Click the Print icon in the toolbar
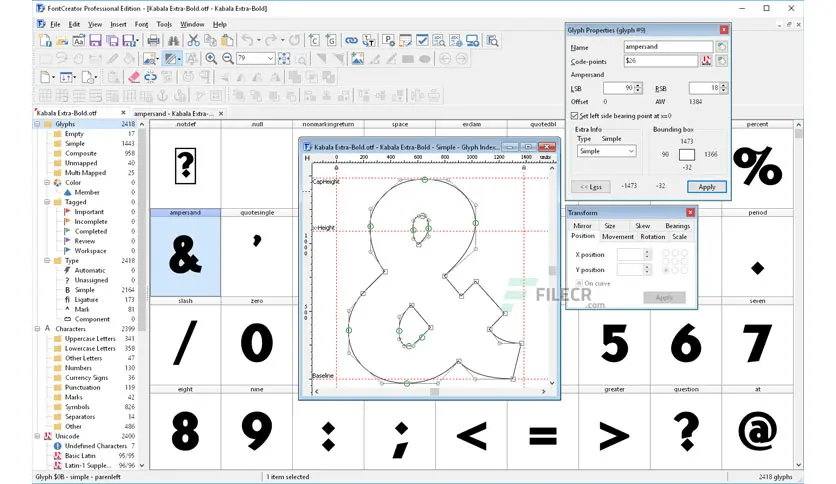 [153, 41]
